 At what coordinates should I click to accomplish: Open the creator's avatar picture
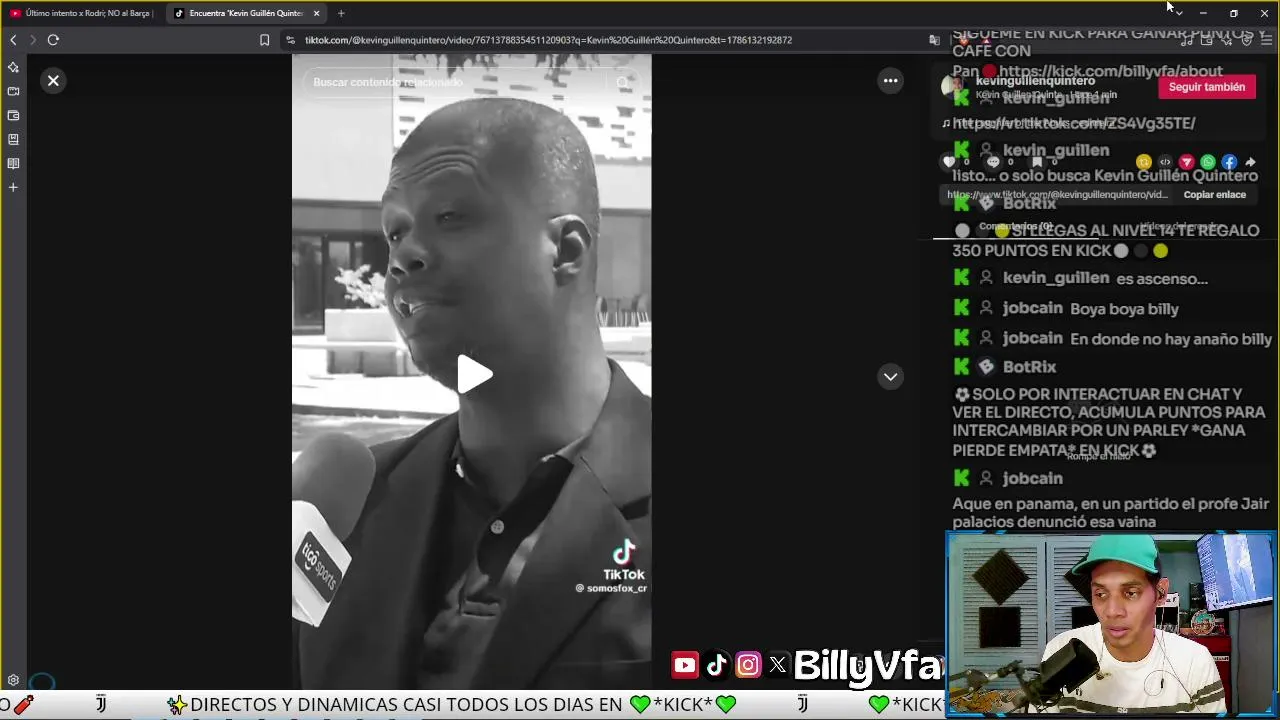pyautogui.click(x=953, y=87)
